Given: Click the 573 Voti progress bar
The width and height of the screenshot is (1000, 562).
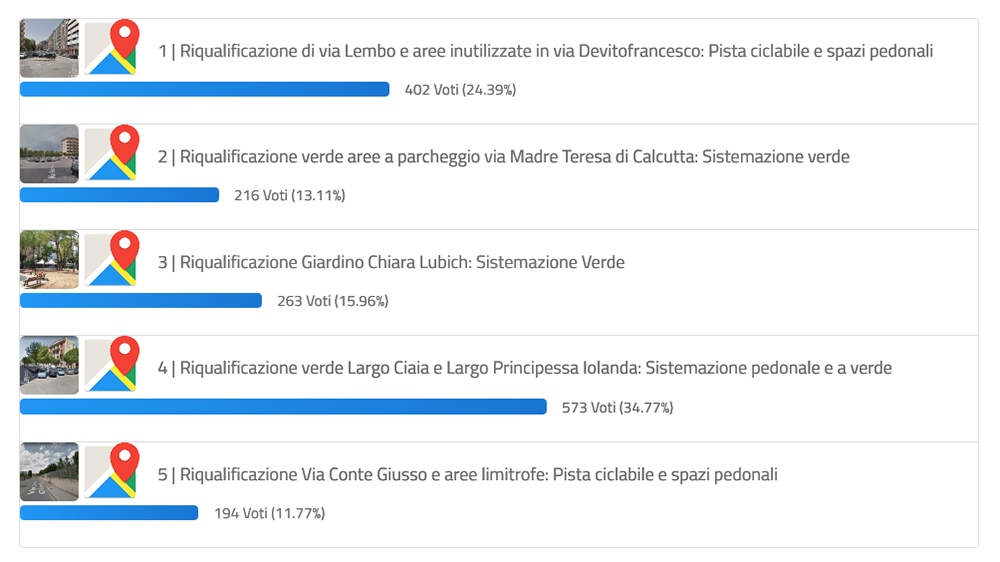Looking at the screenshot, I should point(283,407).
